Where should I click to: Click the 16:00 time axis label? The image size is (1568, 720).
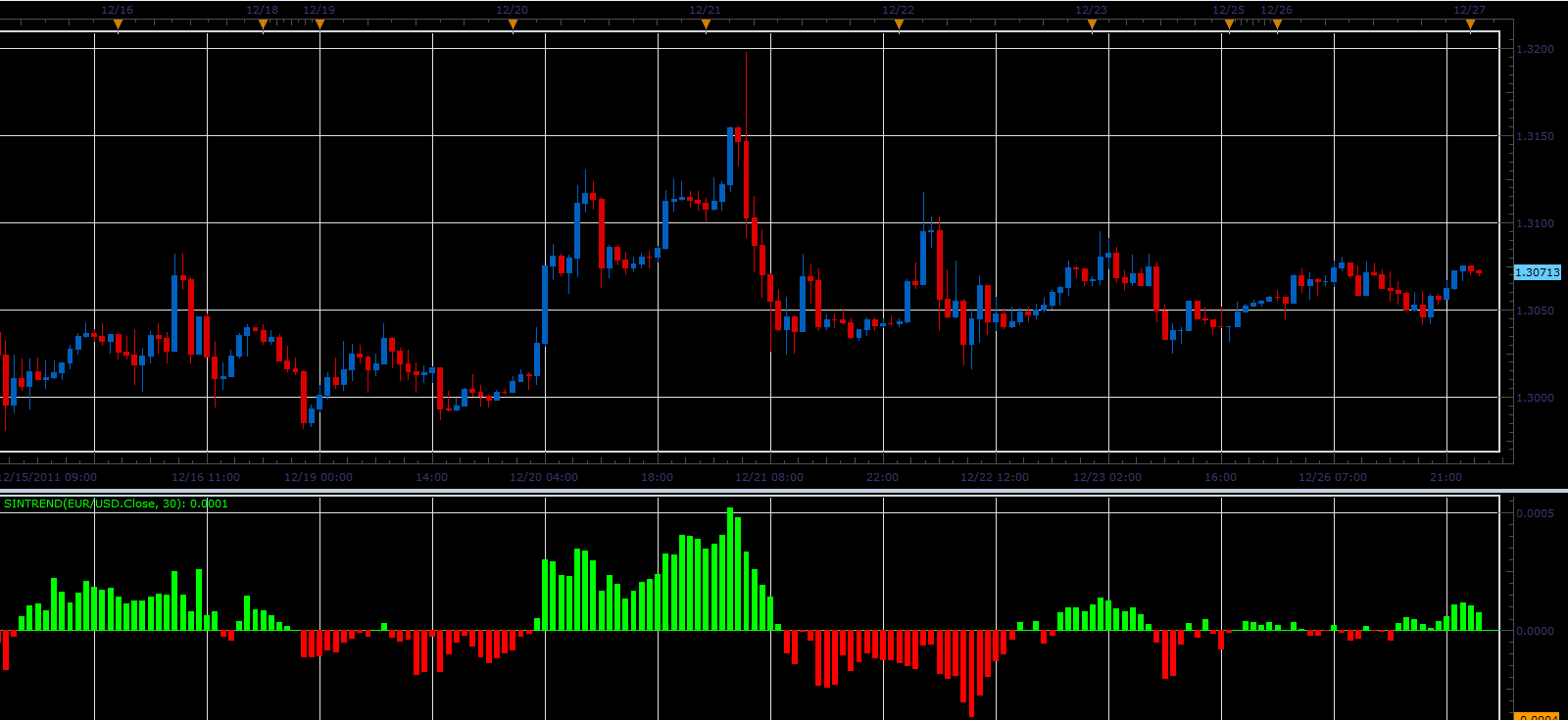(1220, 478)
